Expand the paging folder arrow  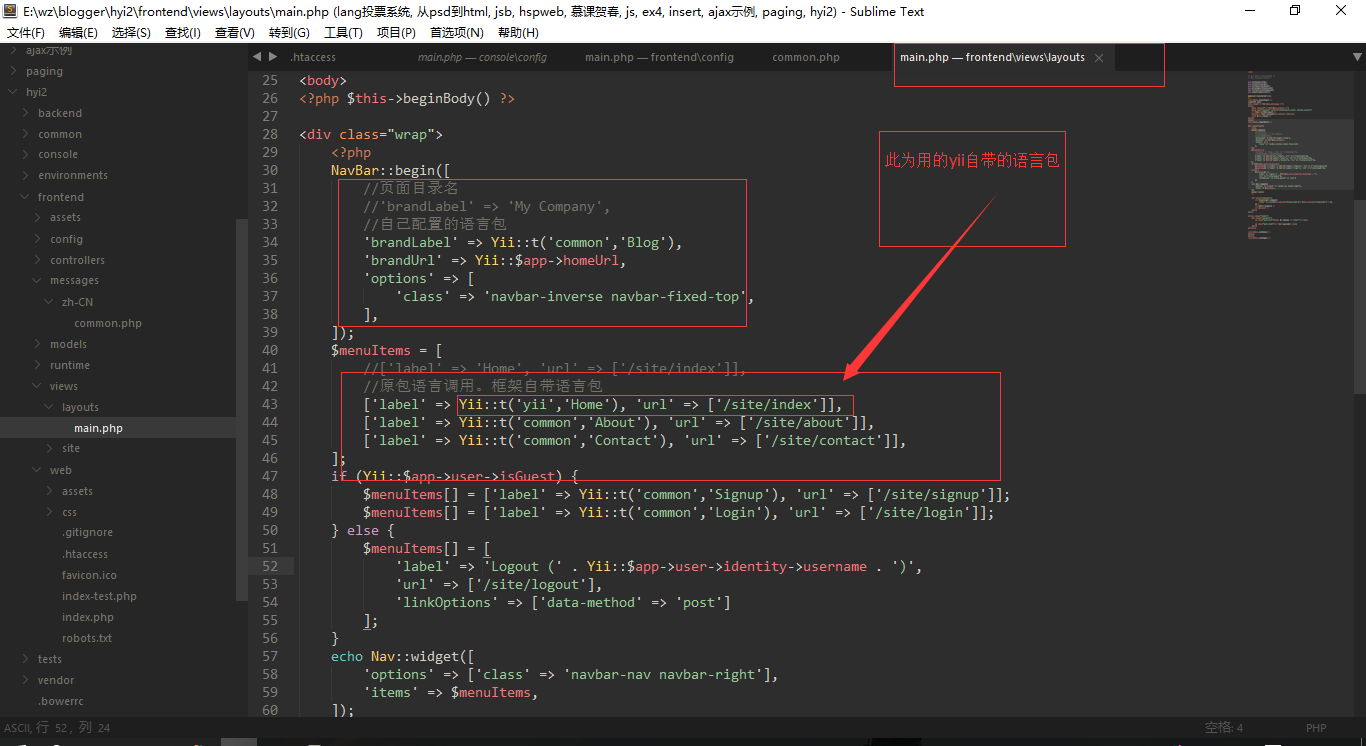[x=13, y=71]
